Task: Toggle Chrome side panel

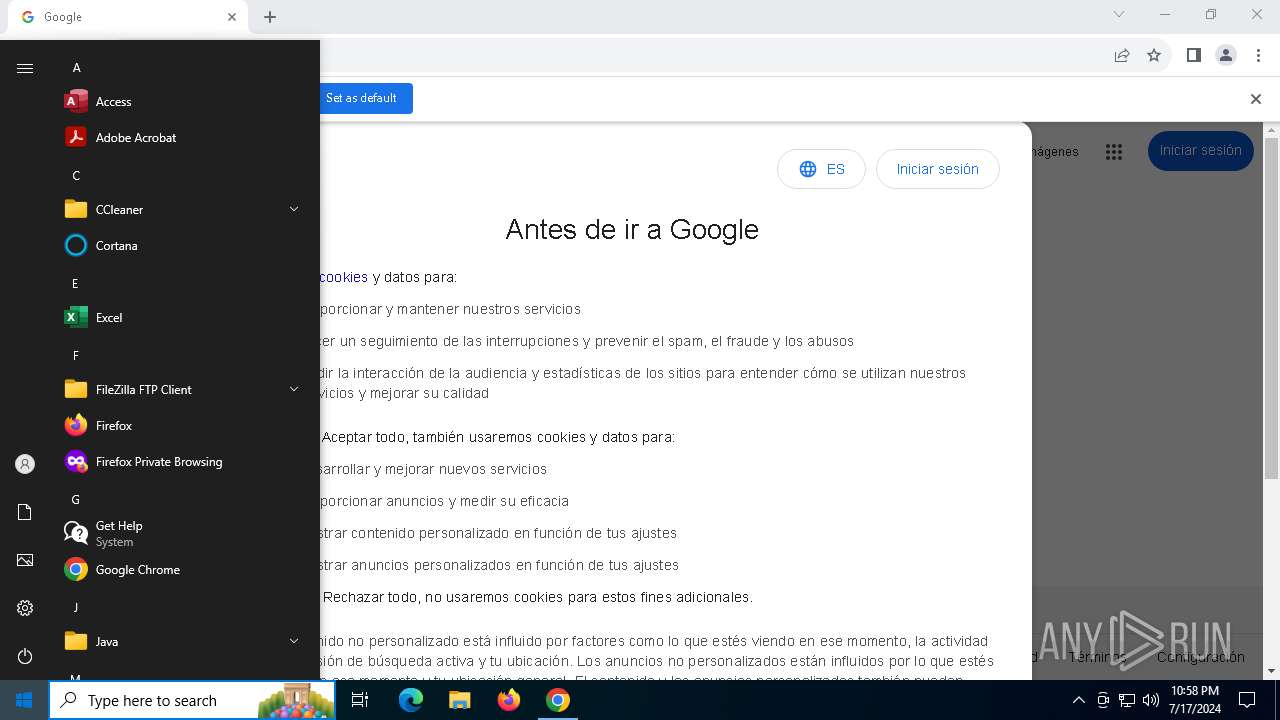Action: (1194, 56)
